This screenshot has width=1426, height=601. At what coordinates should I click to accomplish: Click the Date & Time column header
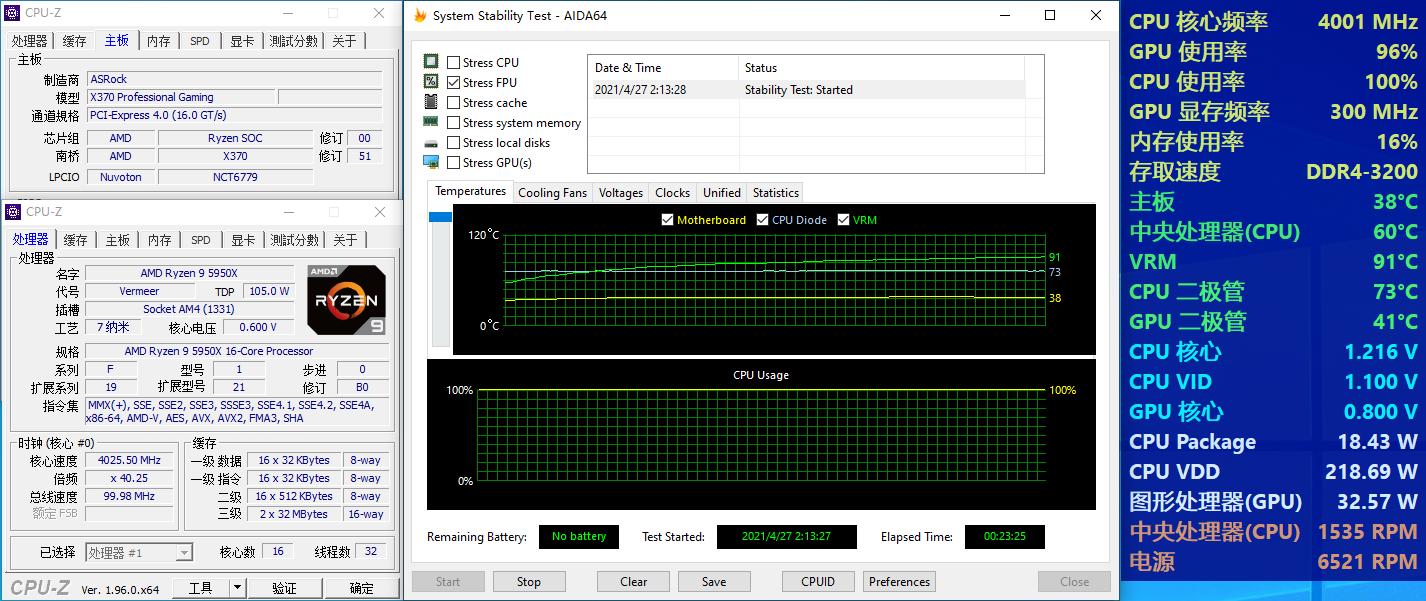click(663, 68)
